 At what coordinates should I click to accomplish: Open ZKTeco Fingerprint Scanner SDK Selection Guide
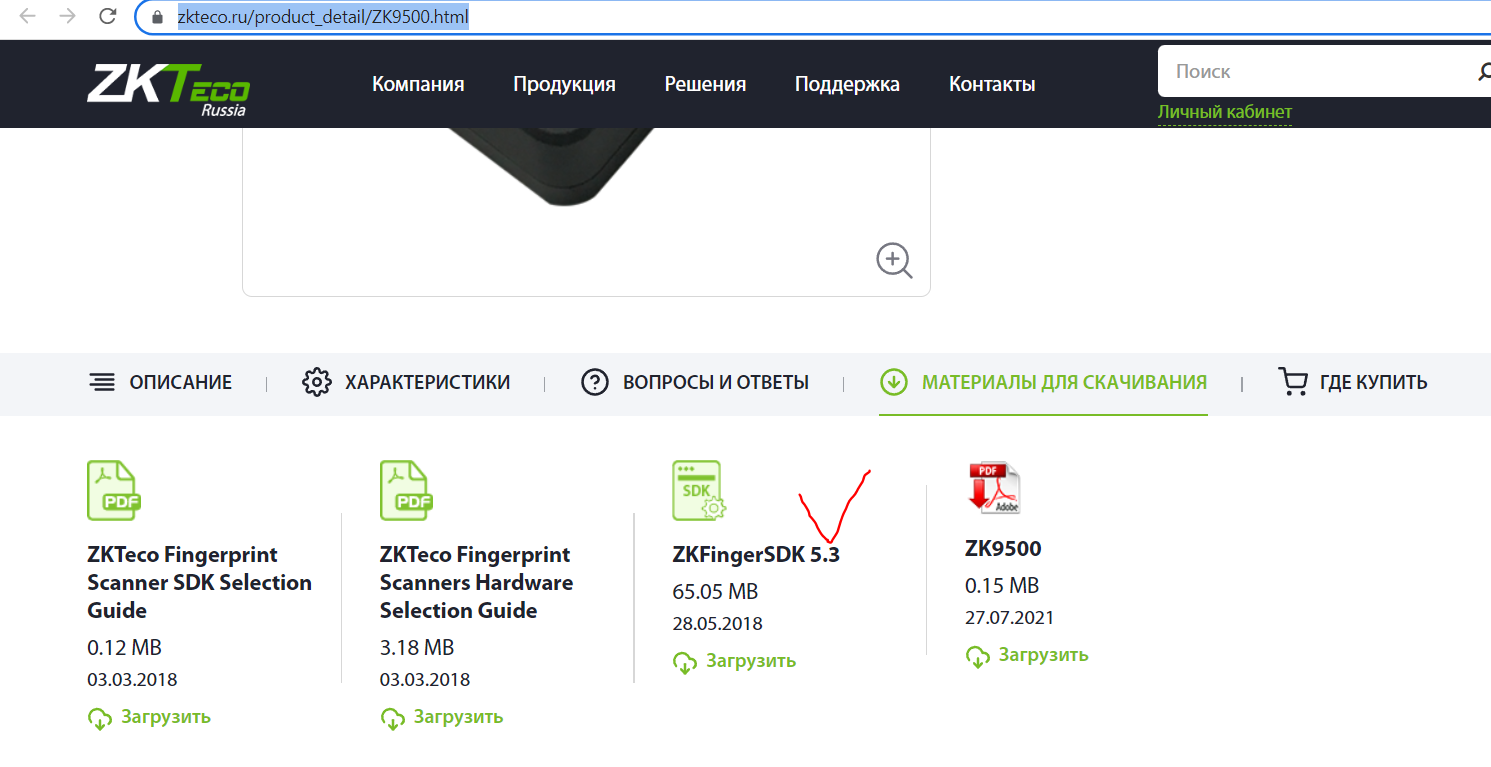pos(199,582)
